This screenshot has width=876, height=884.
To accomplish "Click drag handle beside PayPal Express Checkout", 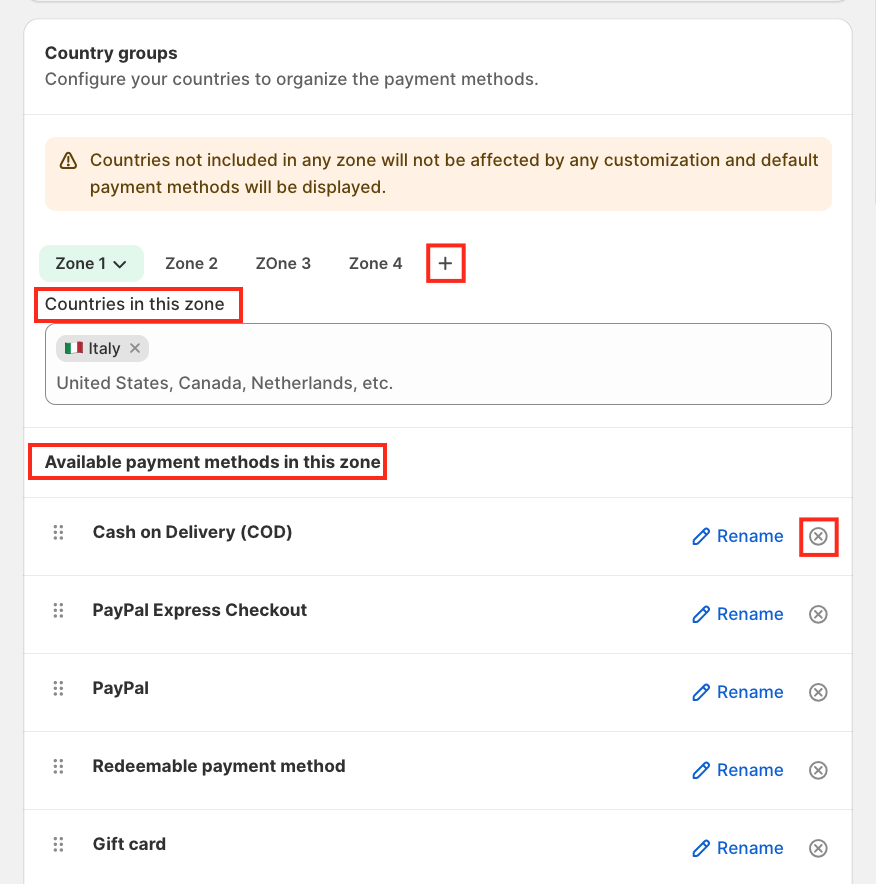I will pos(58,611).
